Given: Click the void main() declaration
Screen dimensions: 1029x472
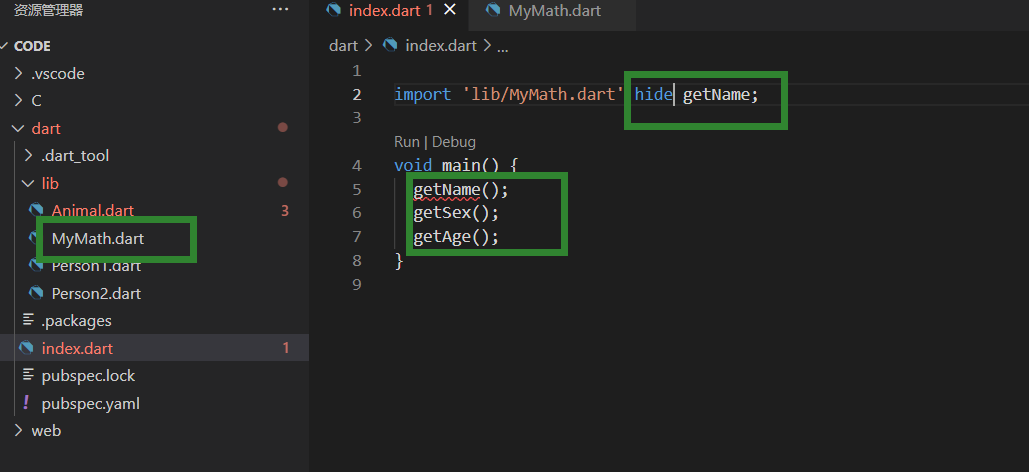Looking at the screenshot, I should tap(455, 165).
